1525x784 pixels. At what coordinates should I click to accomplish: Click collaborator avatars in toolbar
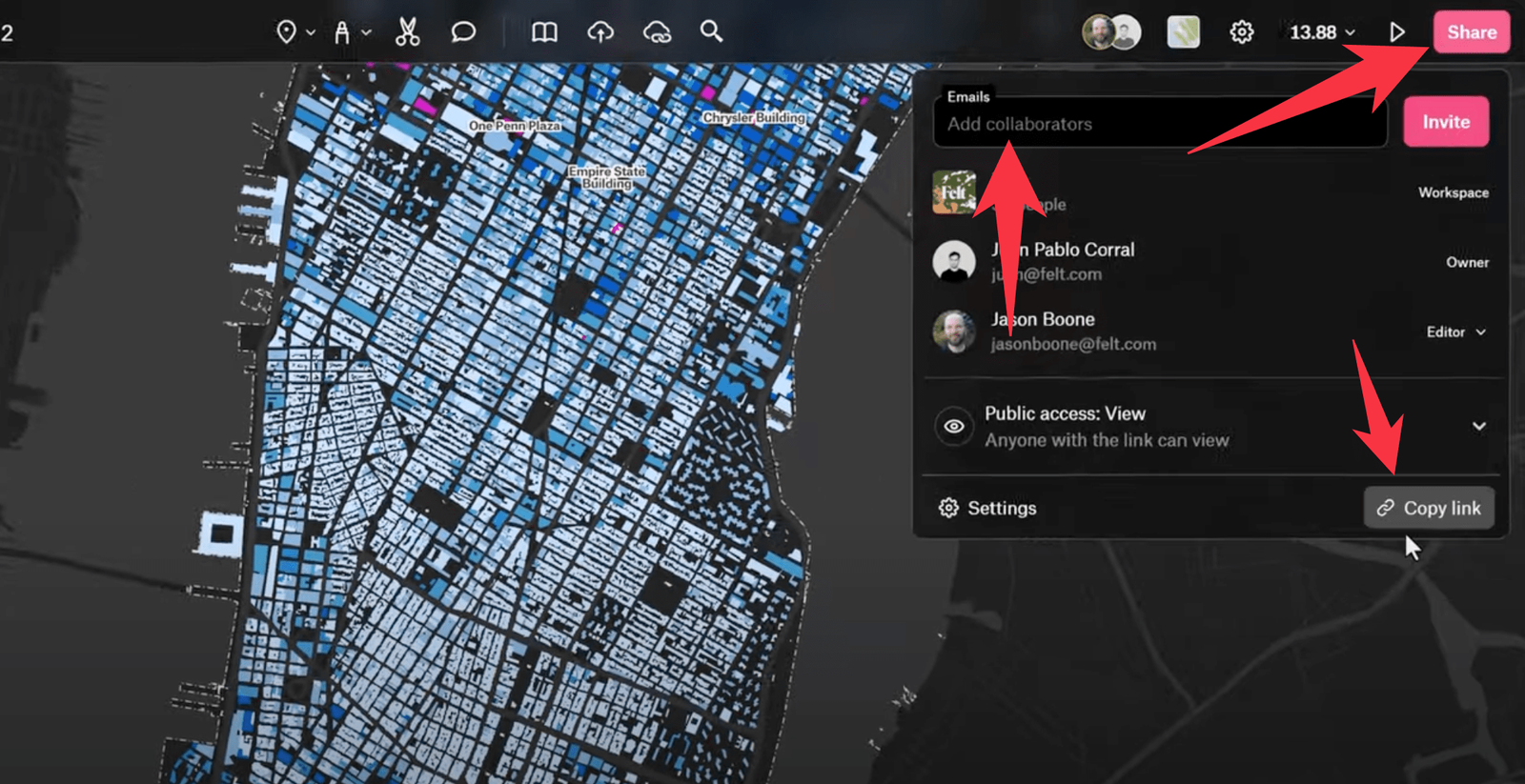click(1111, 32)
